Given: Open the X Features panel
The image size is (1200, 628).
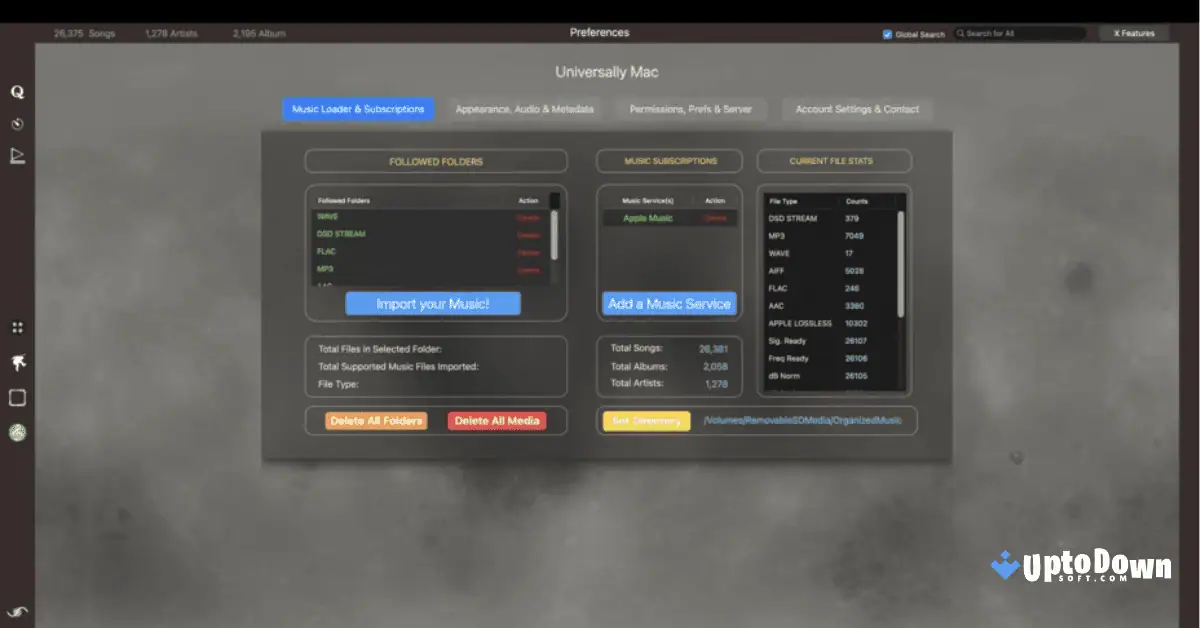Looking at the screenshot, I should 1134,32.
